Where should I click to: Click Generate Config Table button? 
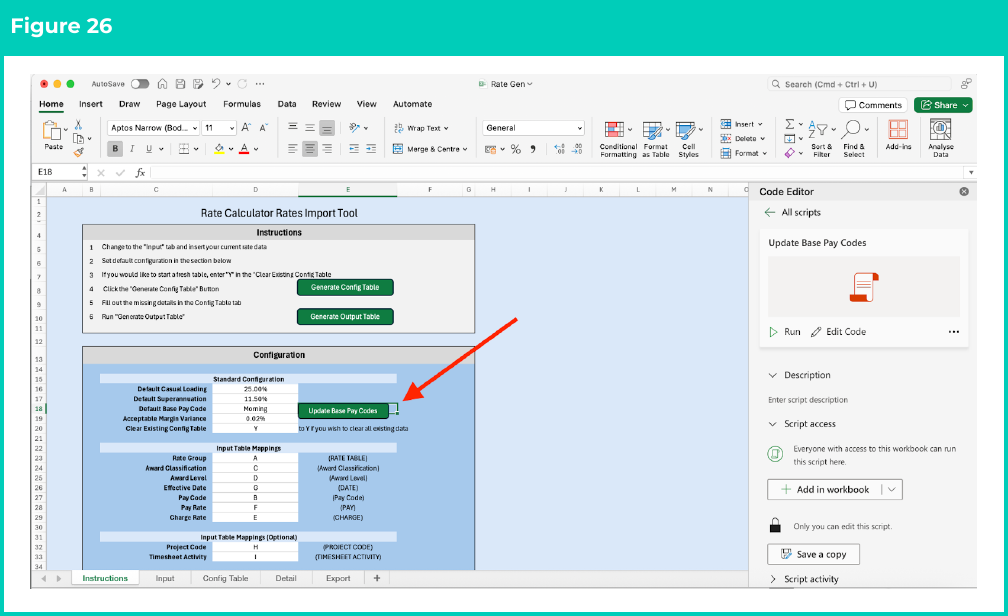click(x=345, y=287)
